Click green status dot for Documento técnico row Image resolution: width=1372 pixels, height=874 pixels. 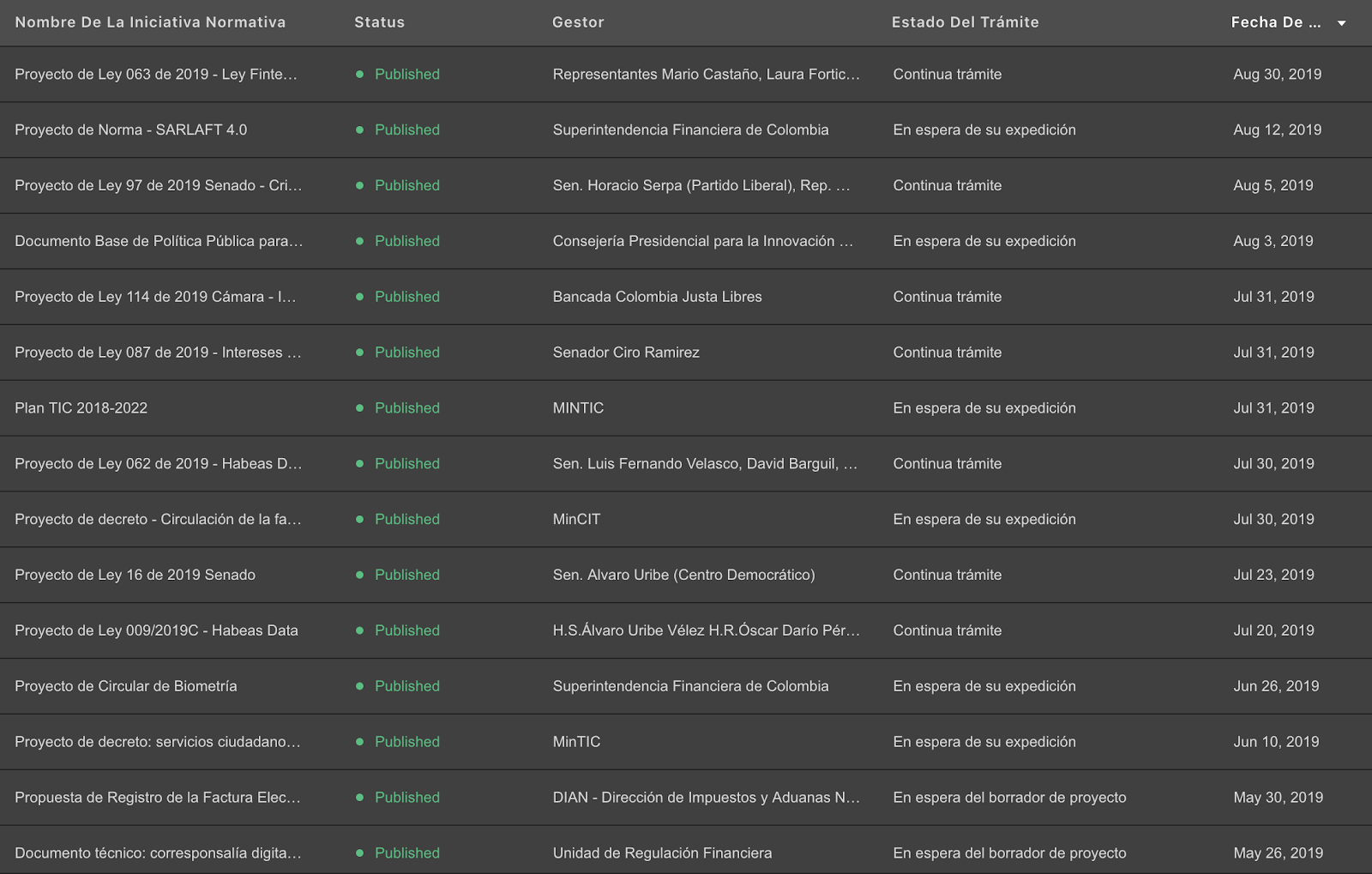359,853
